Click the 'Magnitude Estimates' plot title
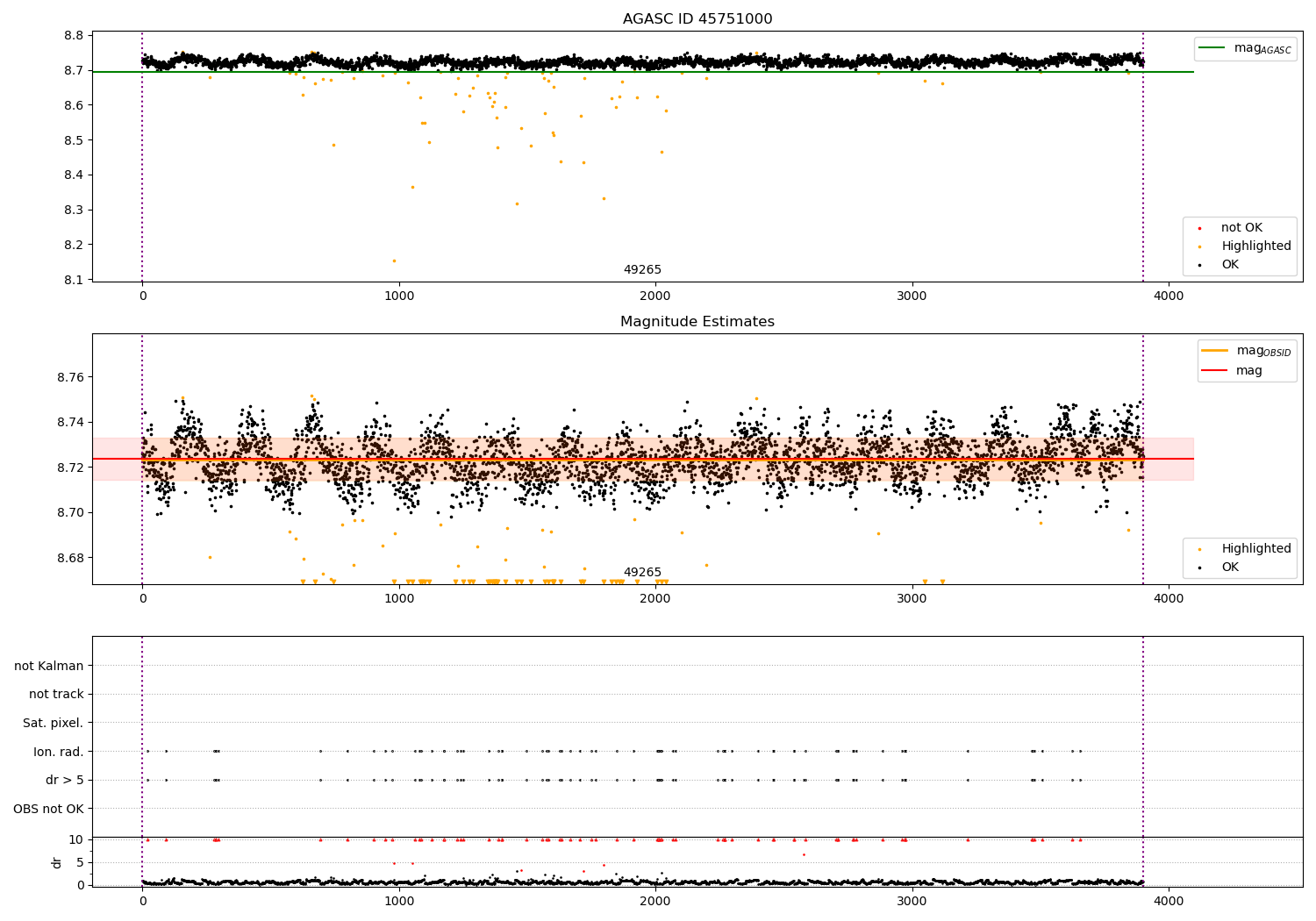Image resolution: width=1316 pixels, height=921 pixels. (697, 322)
